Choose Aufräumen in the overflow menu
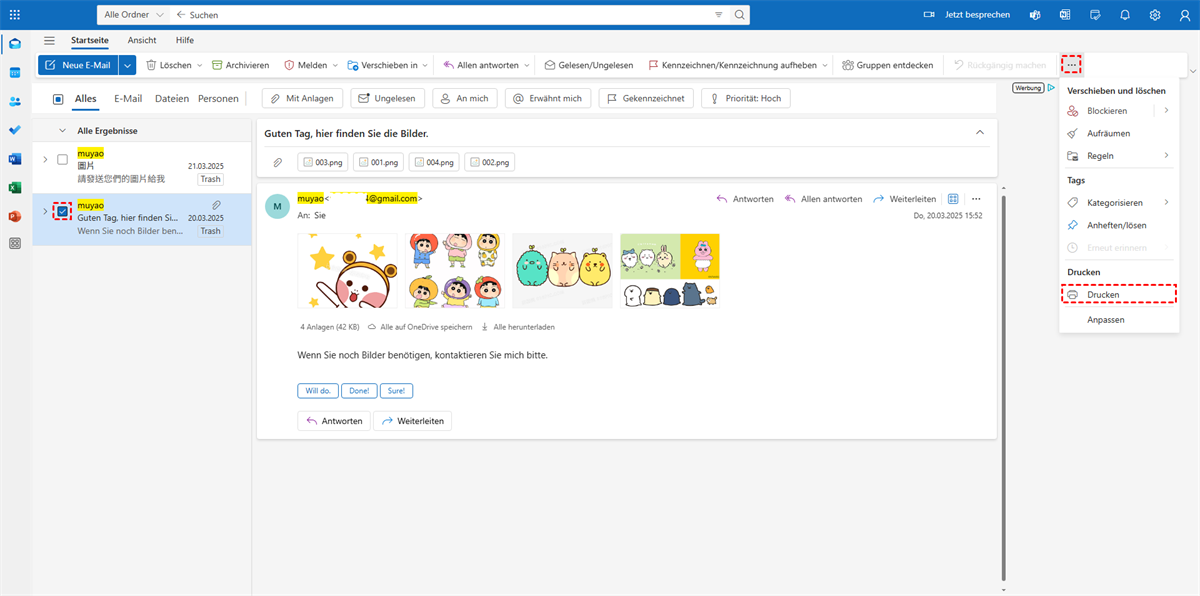 click(1119, 133)
